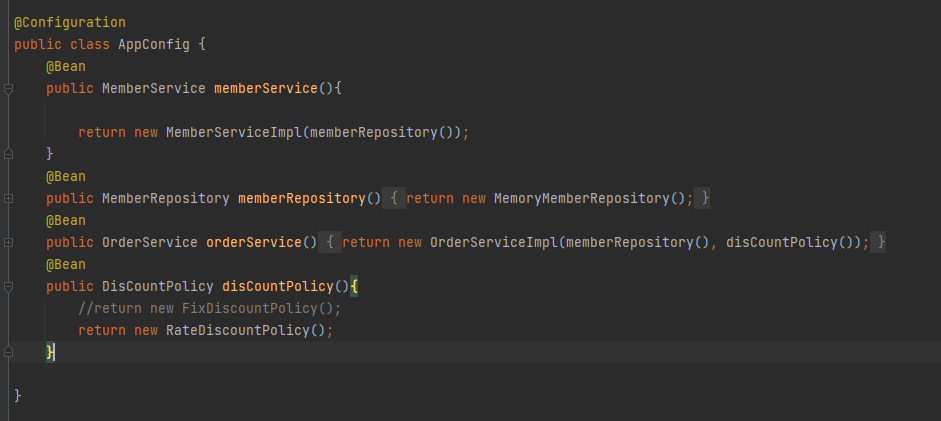This screenshot has width=941, height=421.
Task: Click MemoryMemberRepository in the folded body
Action: 582,199
